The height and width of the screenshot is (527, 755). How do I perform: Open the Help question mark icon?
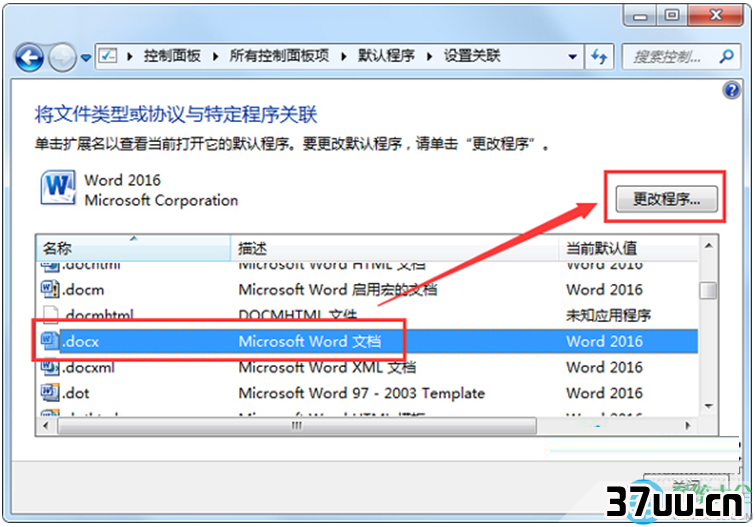pyautogui.click(x=732, y=90)
